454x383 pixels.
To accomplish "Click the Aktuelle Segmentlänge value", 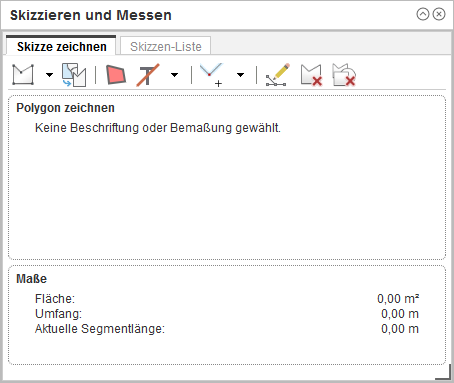I will tap(400, 329).
